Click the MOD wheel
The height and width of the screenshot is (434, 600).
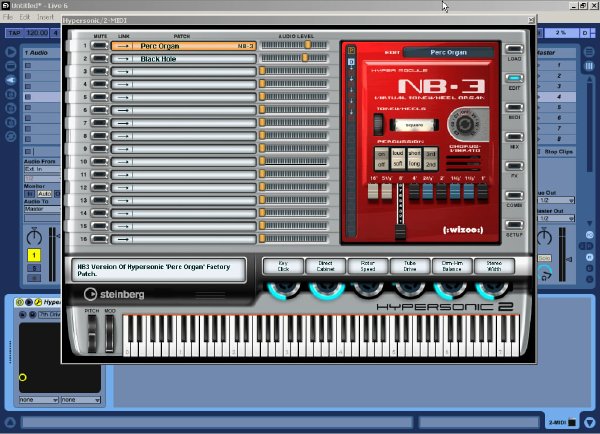(x=109, y=334)
